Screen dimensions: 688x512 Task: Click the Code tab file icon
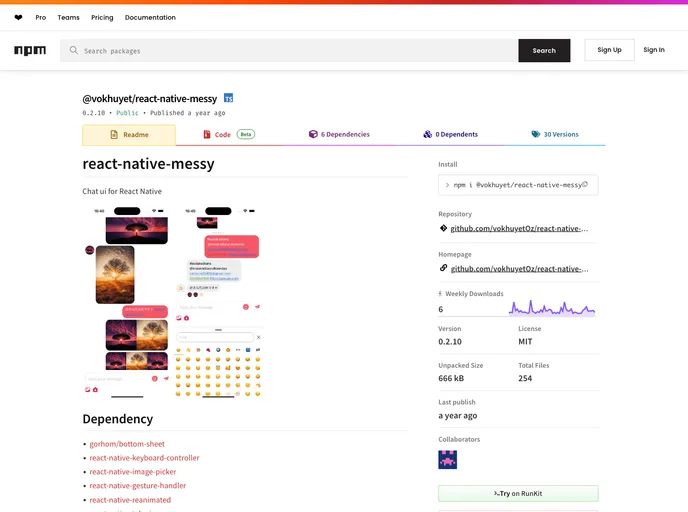[207, 134]
